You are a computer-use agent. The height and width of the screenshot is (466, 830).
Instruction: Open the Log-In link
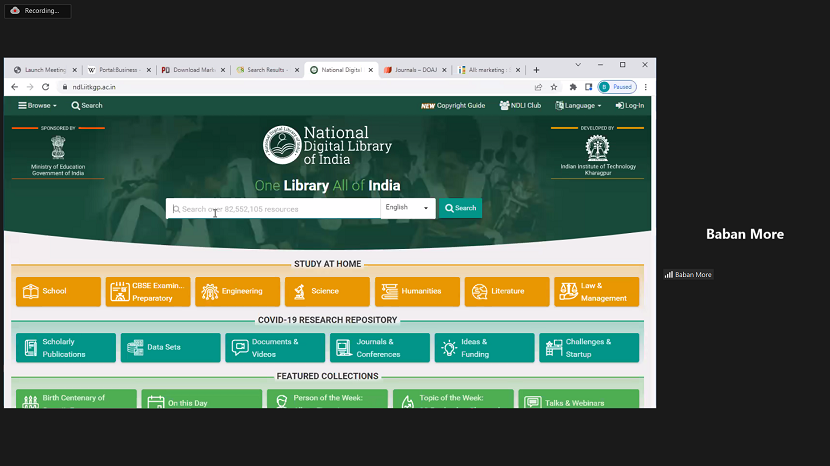coord(630,105)
